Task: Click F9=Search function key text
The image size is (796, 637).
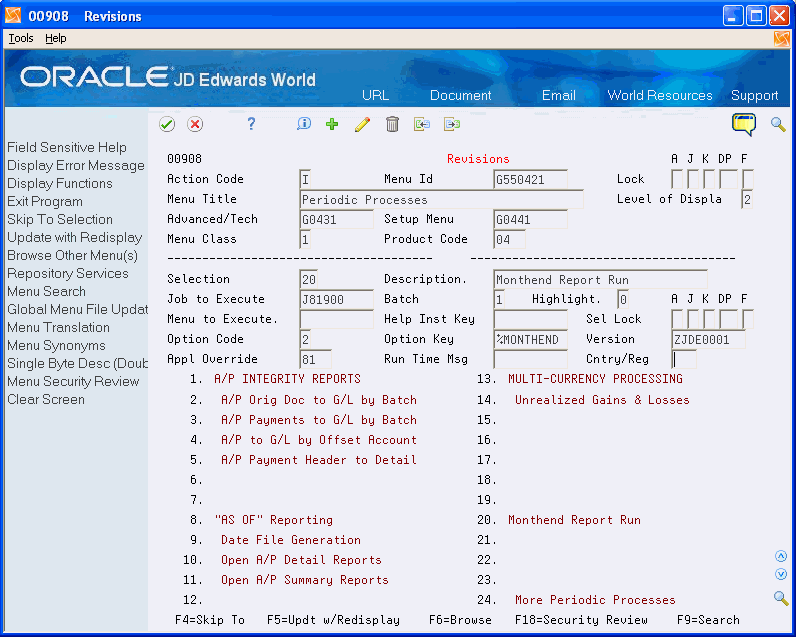Action: coord(708,620)
